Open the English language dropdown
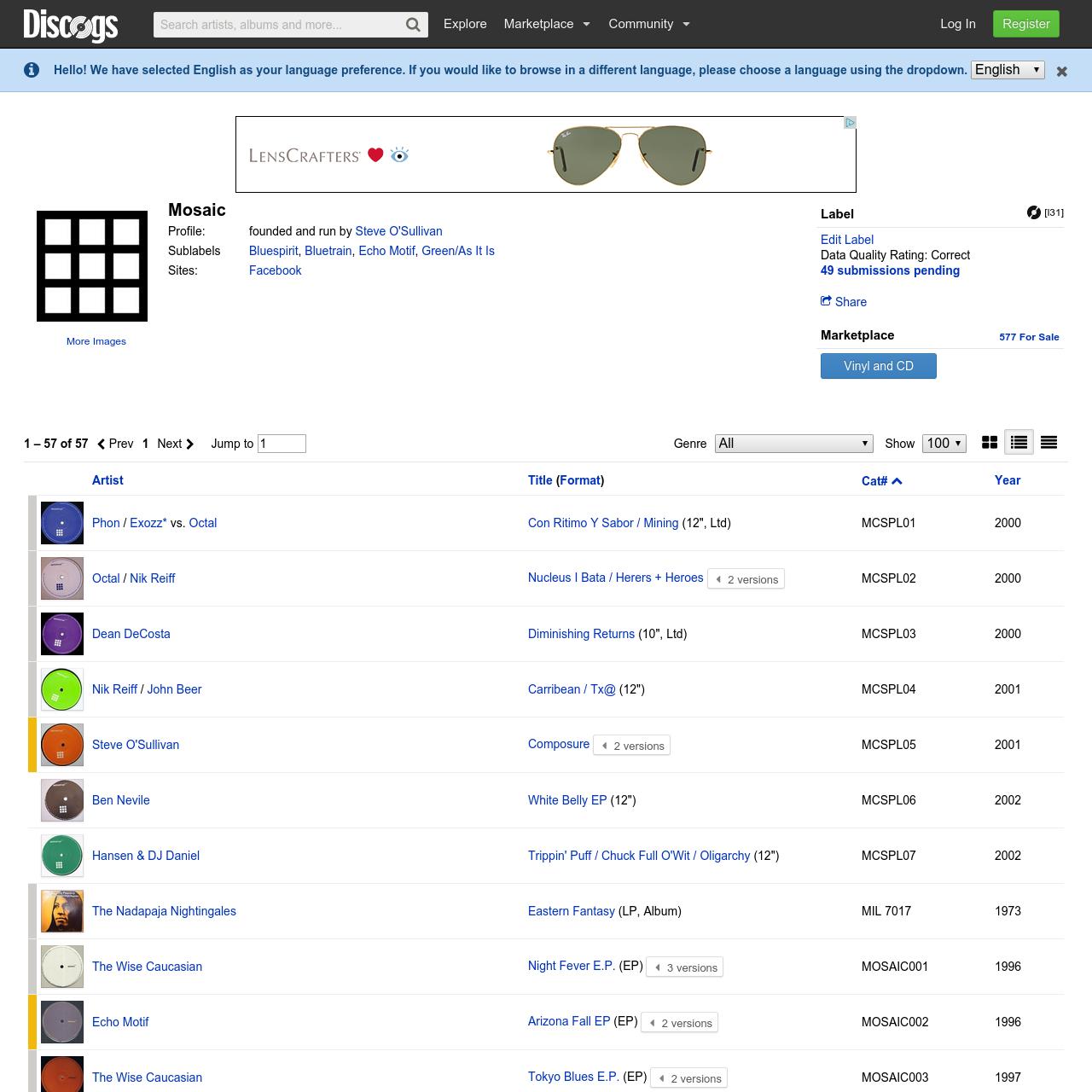1092x1092 pixels. click(x=1008, y=70)
